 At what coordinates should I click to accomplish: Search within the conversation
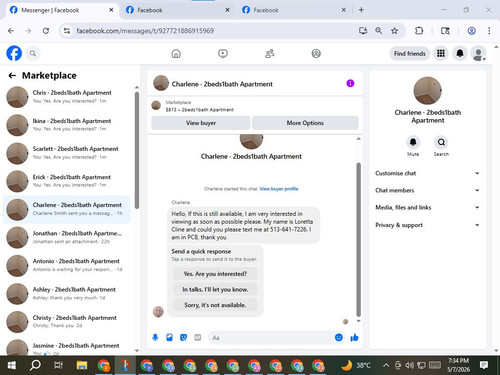pos(441,143)
